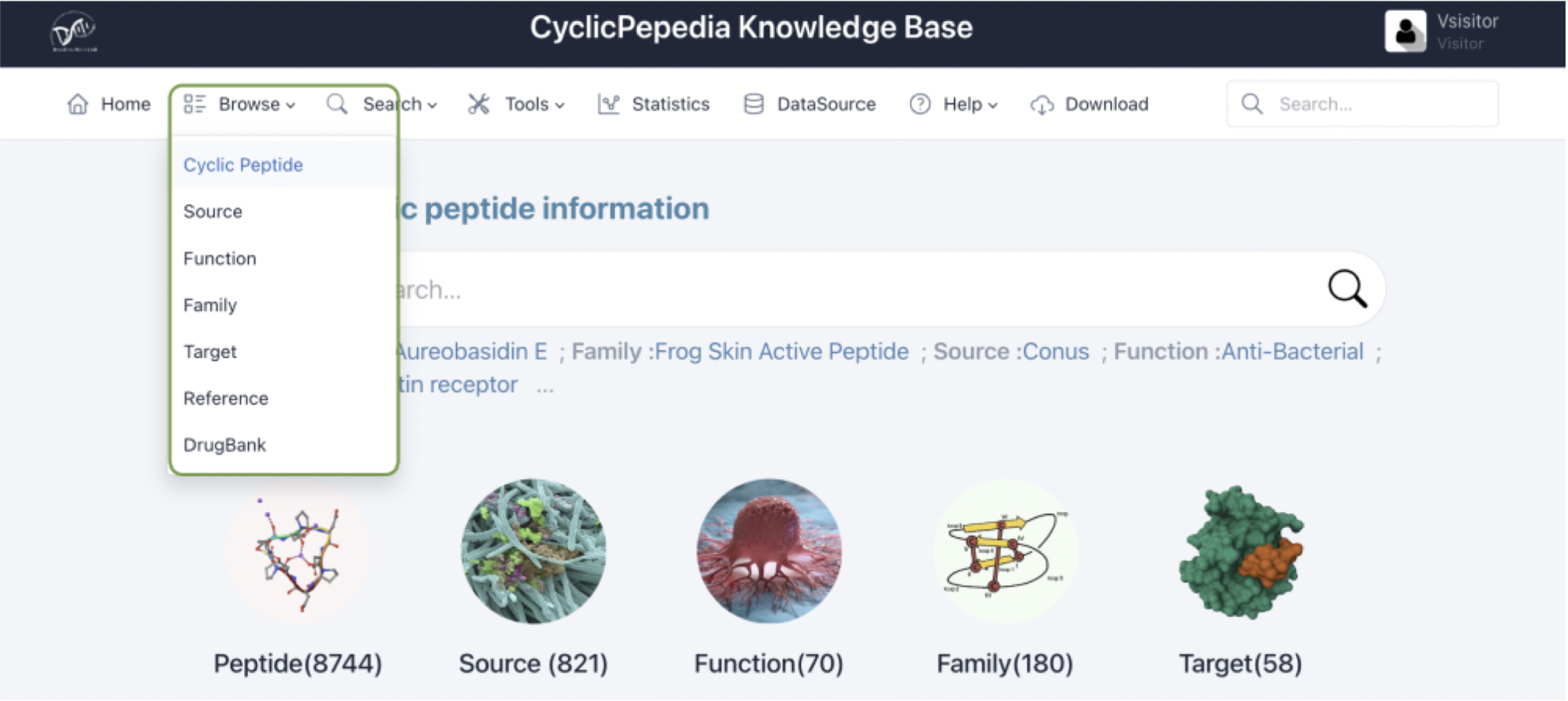The width and height of the screenshot is (1568, 701).
Task: Click the large magnifier search icon
Action: point(1347,288)
